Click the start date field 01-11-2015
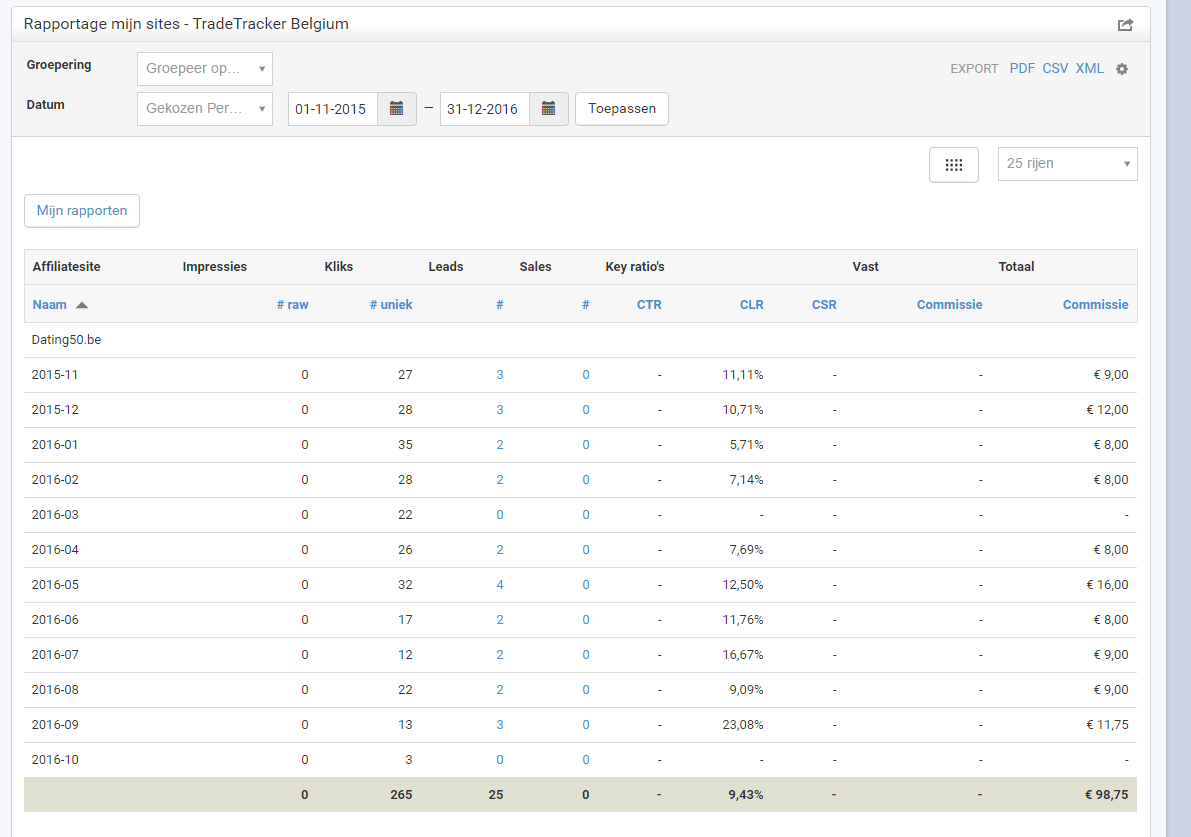The height and width of the screenshot is (837, 1191). [333, 109]
